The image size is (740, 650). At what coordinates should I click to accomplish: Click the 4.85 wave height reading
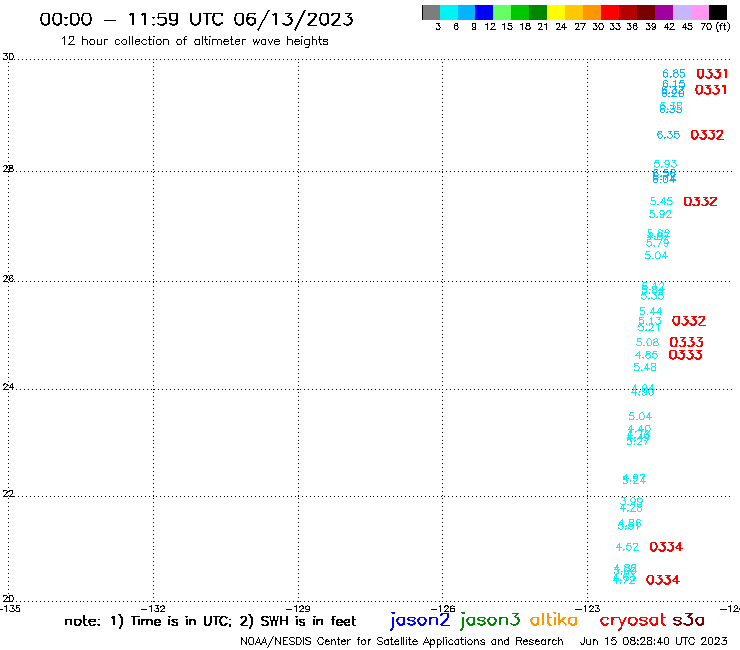(647, 355)
